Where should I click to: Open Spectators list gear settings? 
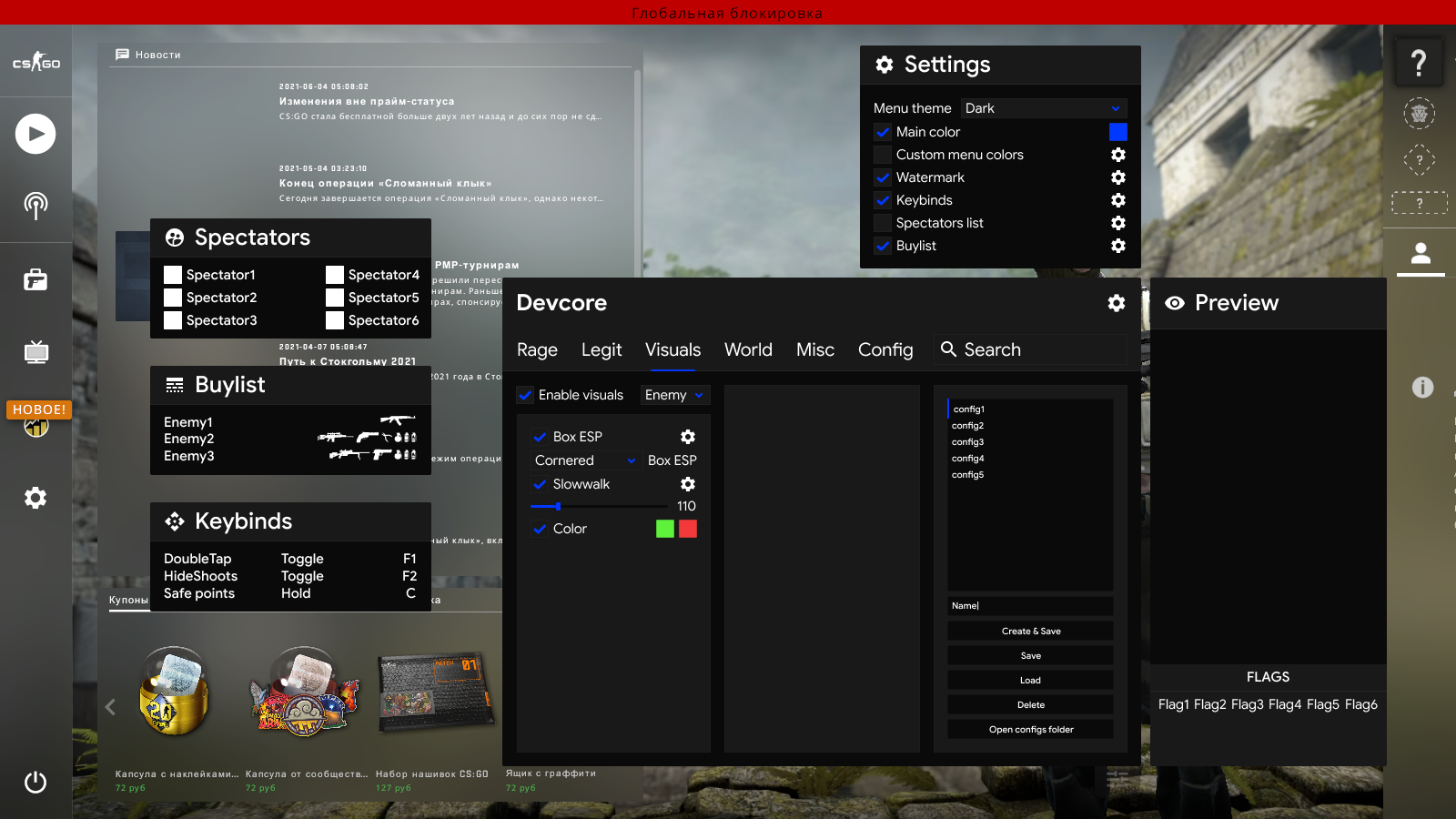click(1118, 223)
